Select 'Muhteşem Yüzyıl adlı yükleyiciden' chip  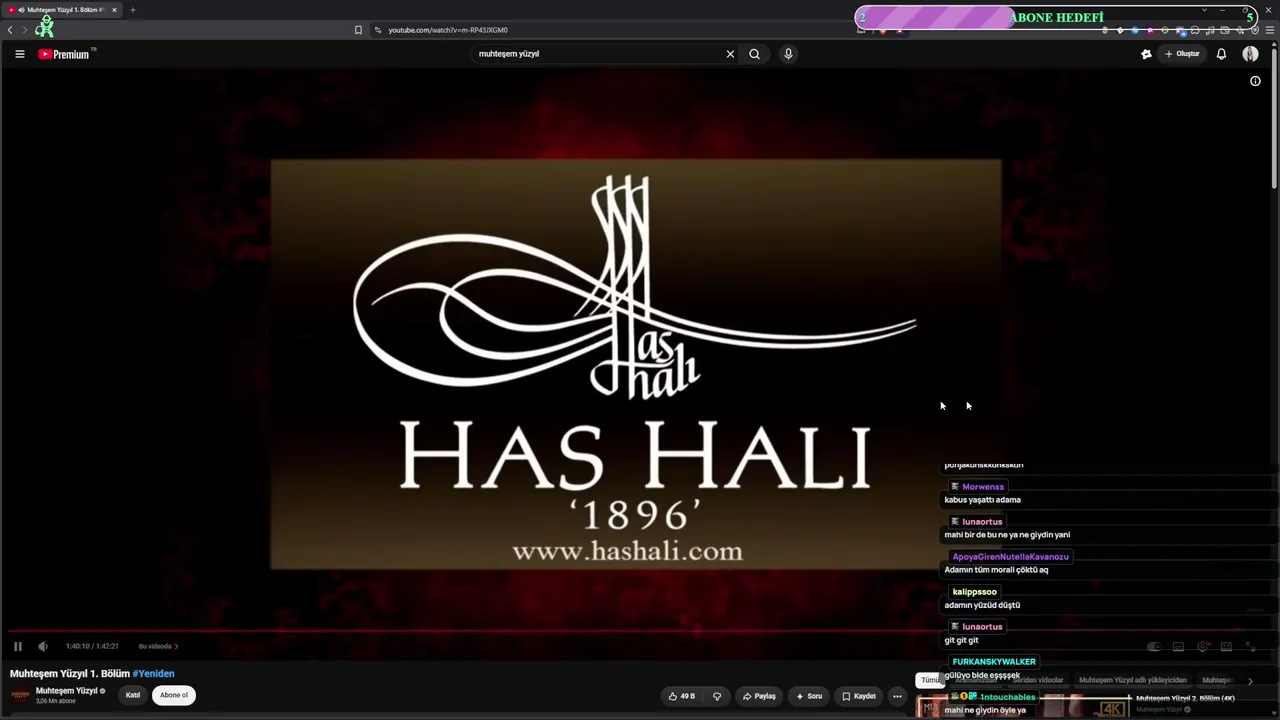pos(1133,680)
